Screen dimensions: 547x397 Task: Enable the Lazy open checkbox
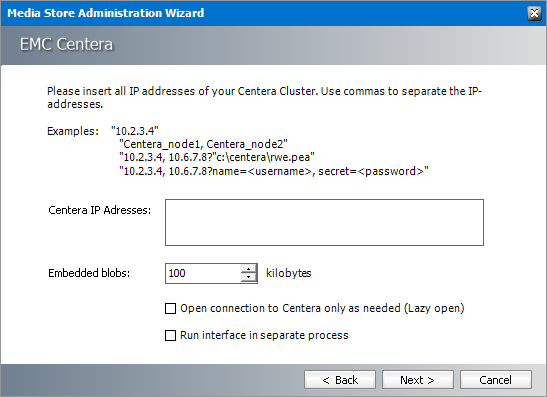pyautogui.click(x=170, y=308)
